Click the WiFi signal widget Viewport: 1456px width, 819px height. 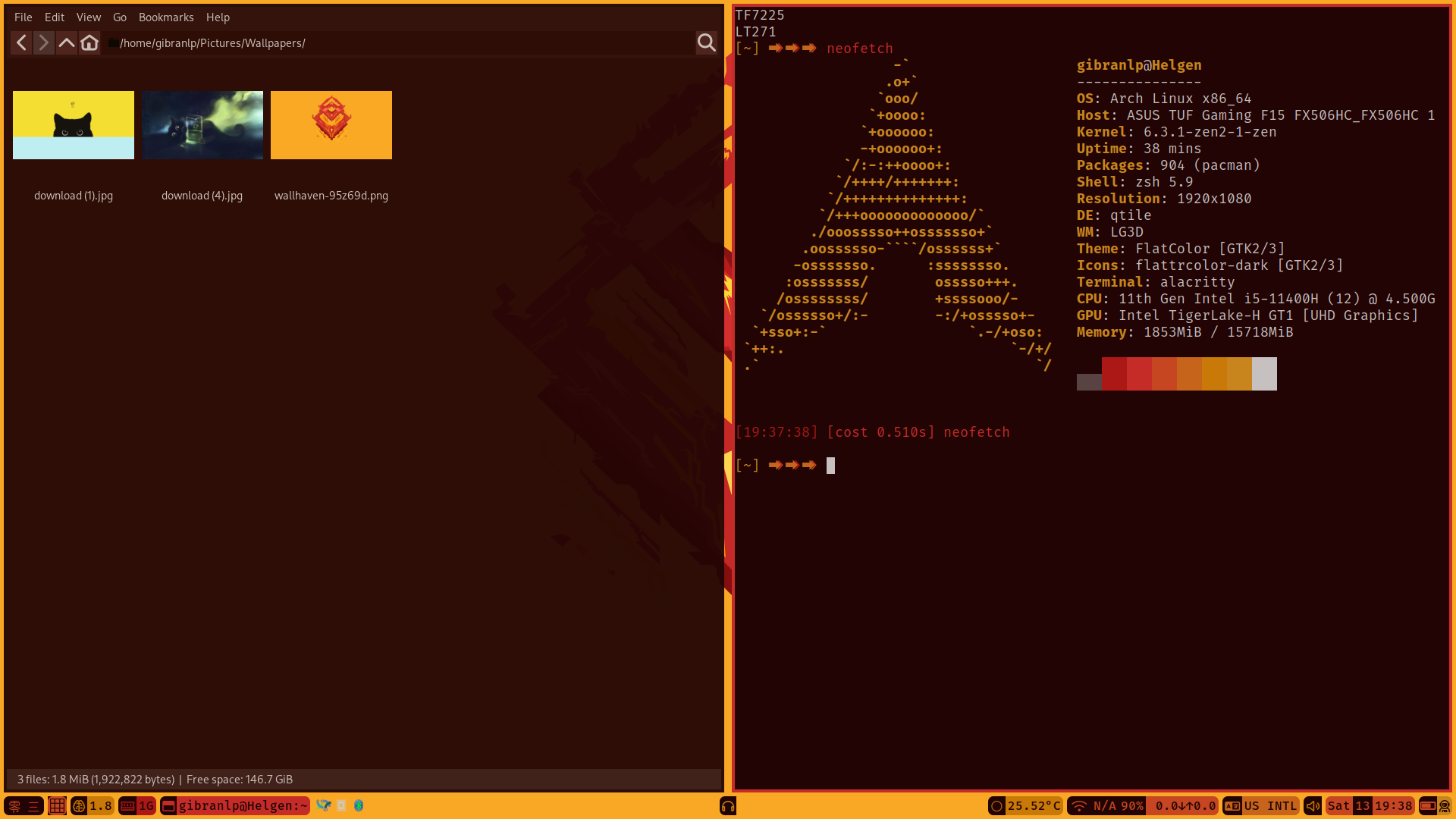(1079, 805)
